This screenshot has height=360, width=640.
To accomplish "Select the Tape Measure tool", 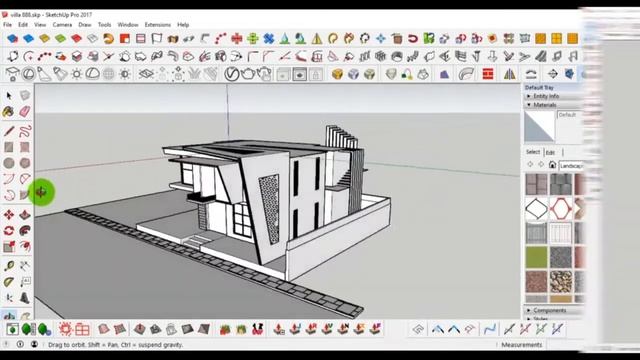I will click(9, 266).
